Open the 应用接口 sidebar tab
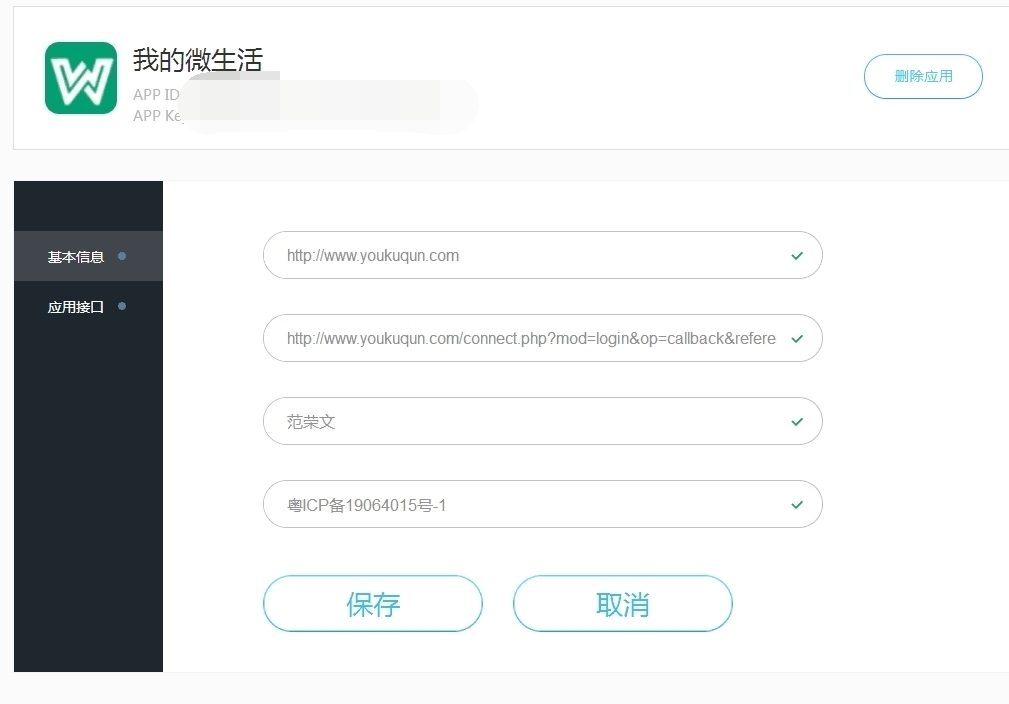Viewport: 1009px width, 704px height. 88,306
